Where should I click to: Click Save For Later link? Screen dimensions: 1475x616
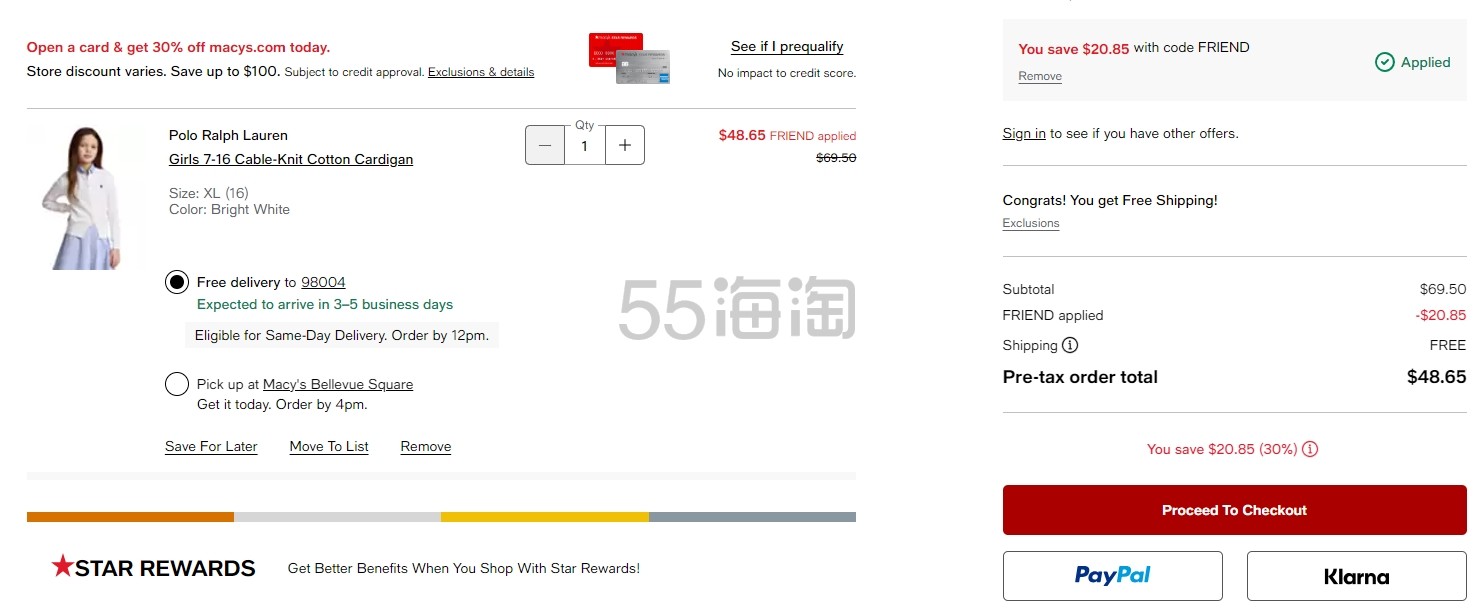(211, 447)
